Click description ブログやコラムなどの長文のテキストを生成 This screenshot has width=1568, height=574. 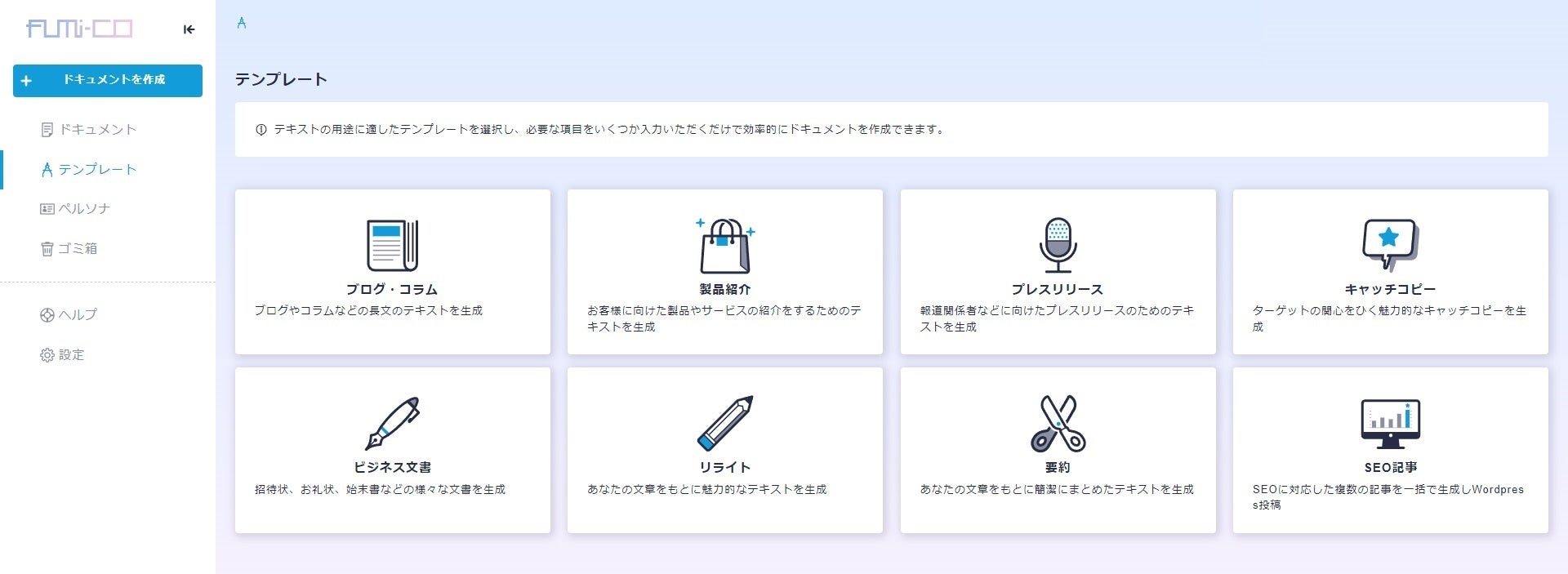[x=368, y=311]
